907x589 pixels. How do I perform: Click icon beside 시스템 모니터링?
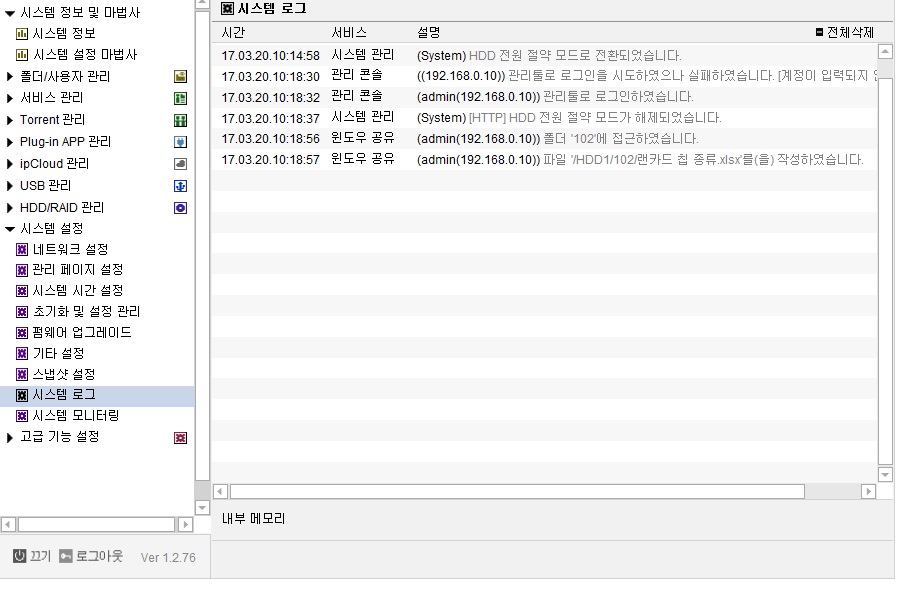[22, 416]
